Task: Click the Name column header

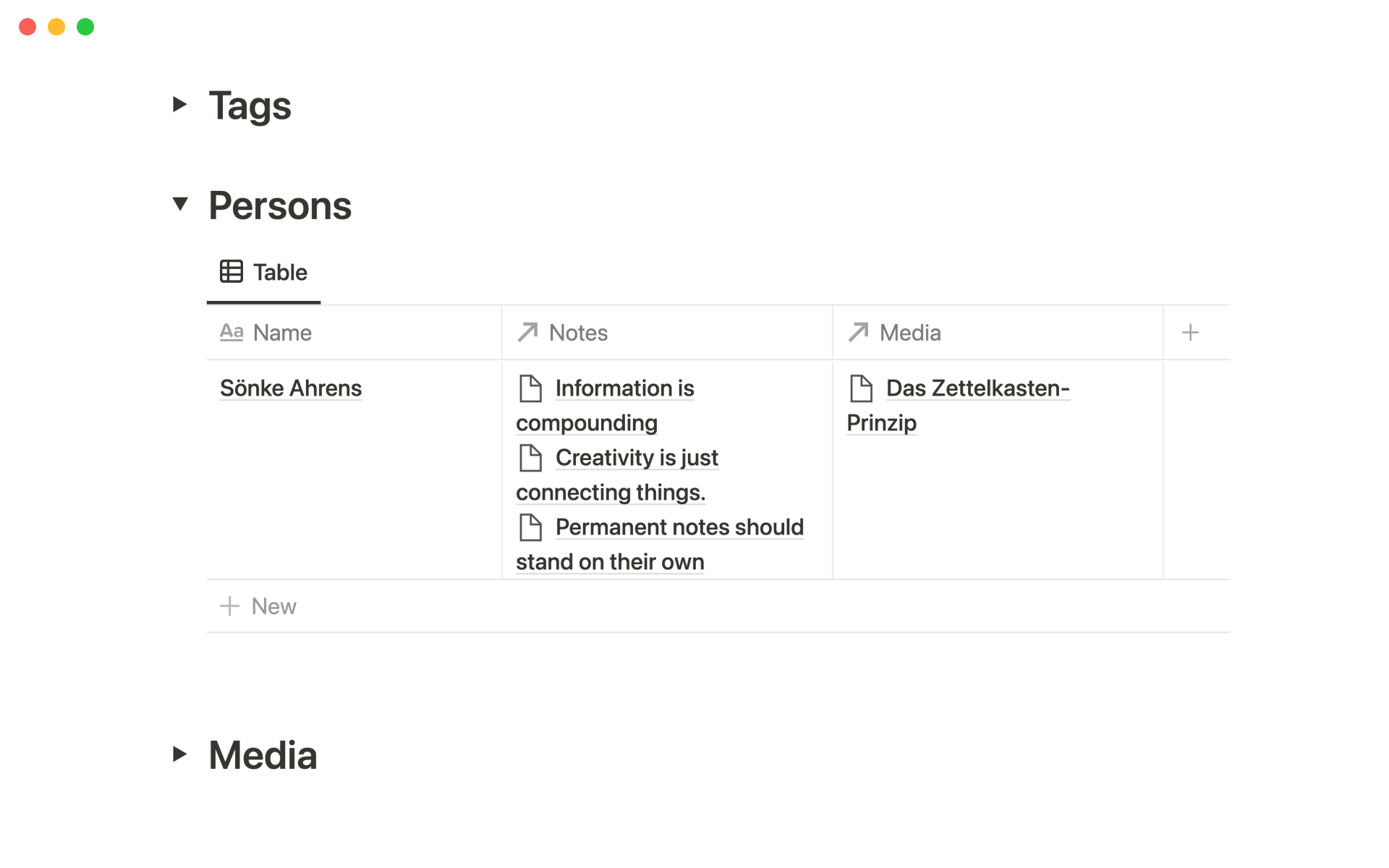Action: point(282,333)
